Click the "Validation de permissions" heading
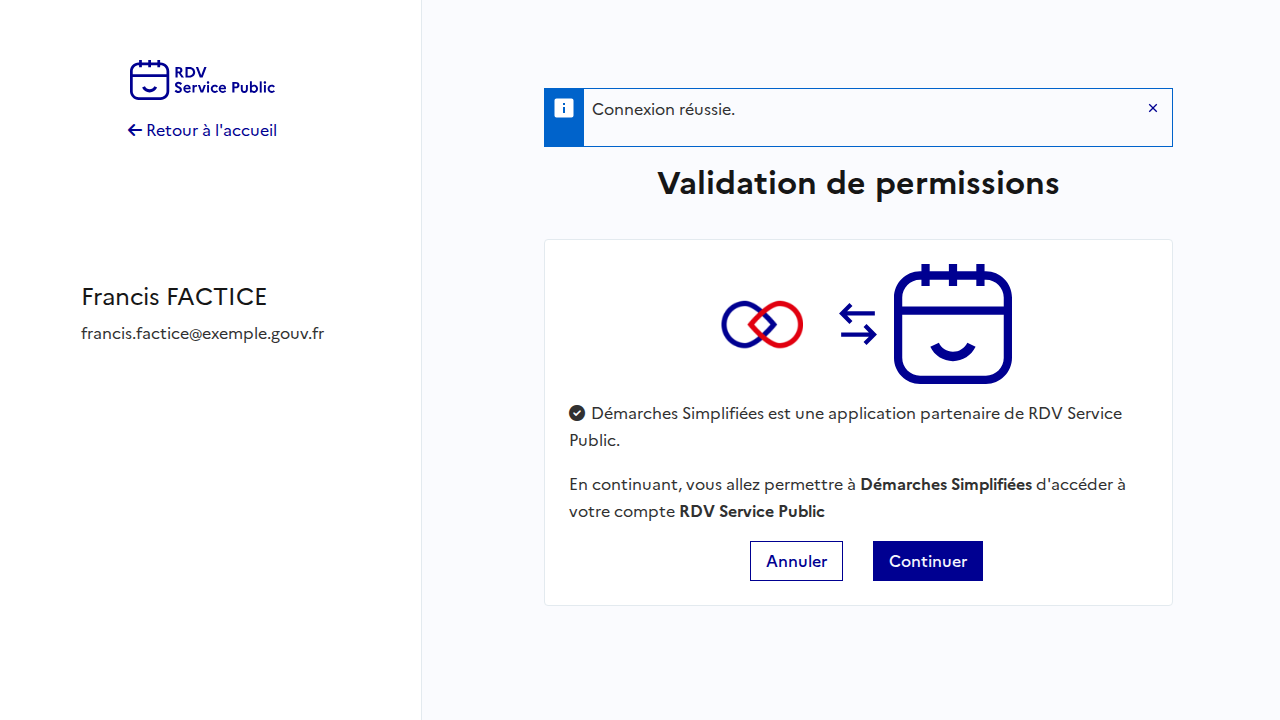This screenshot has width=1280, height=720. point(858,183)
